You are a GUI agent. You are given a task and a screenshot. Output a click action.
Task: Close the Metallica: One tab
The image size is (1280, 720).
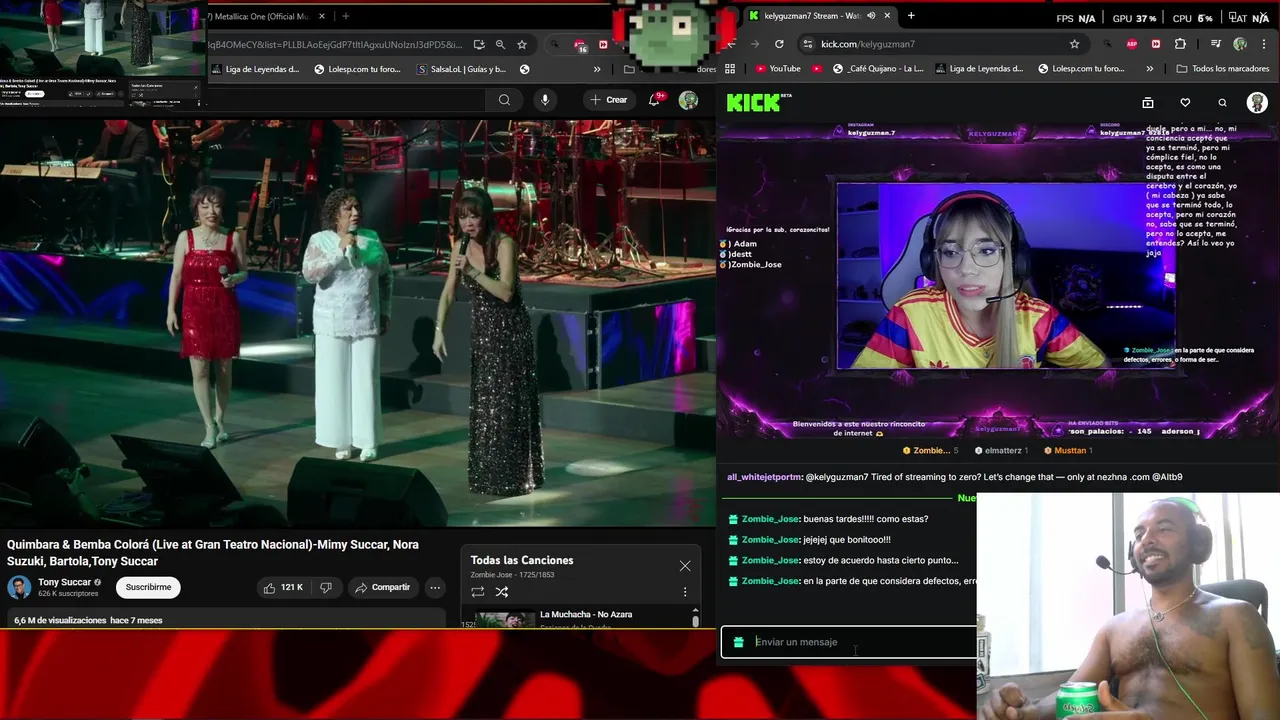tap(322, 16)
